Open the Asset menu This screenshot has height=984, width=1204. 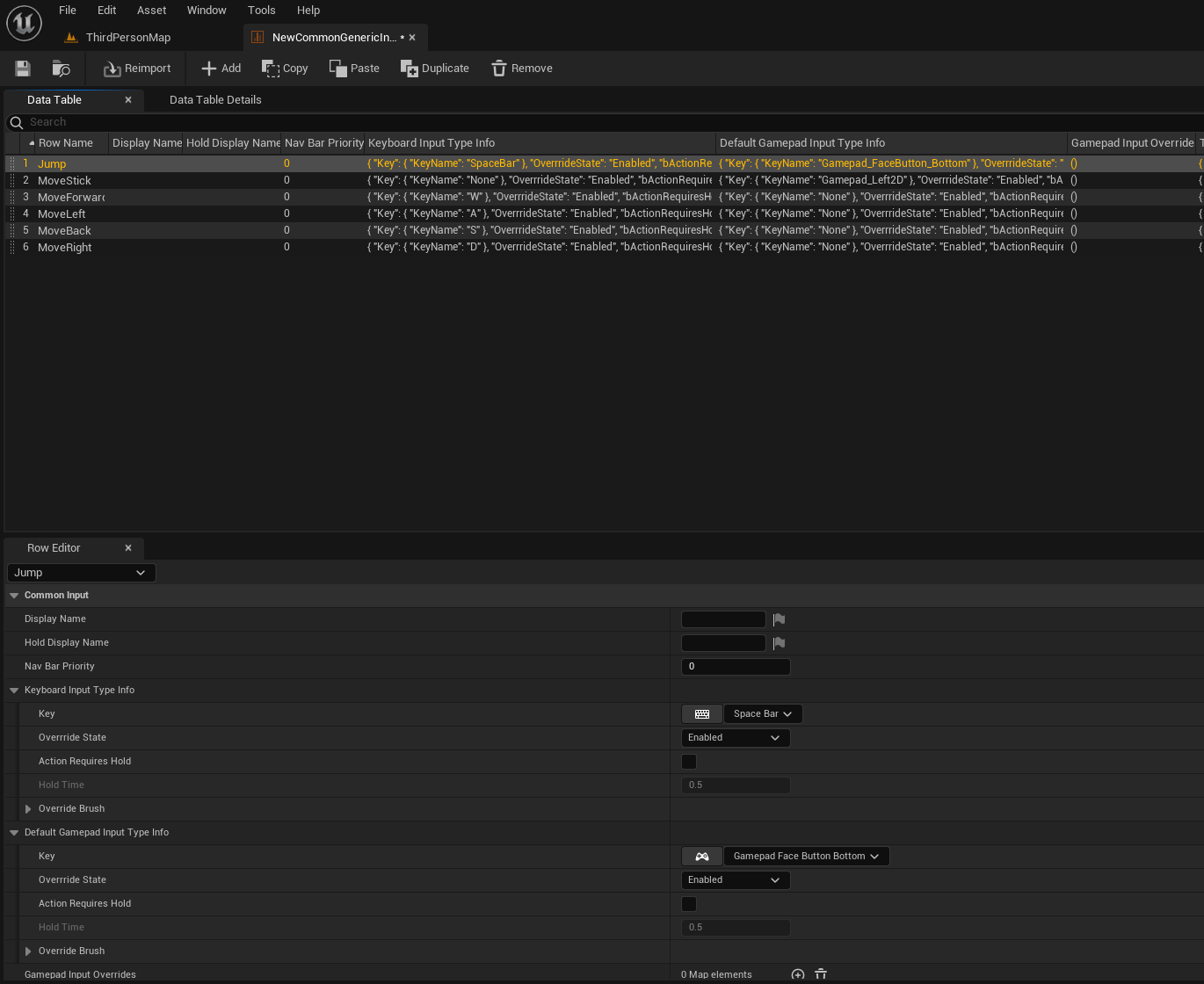coord(151,10)
